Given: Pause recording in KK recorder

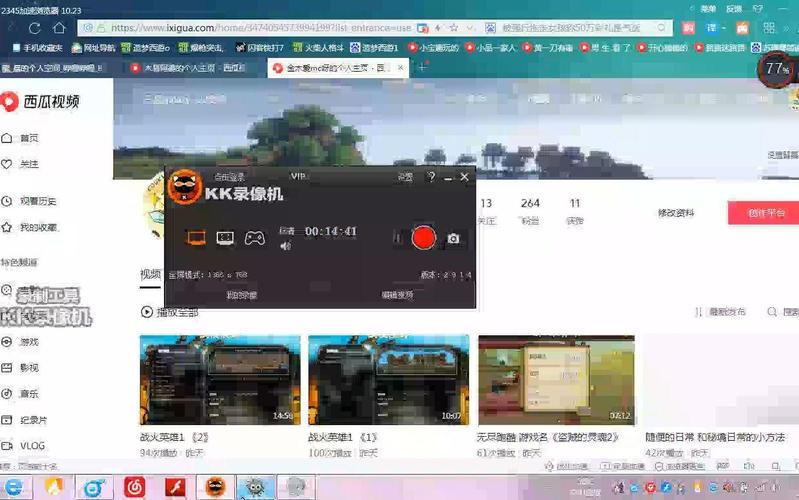Looking at the screenshot, I should [x=398, y=238].
